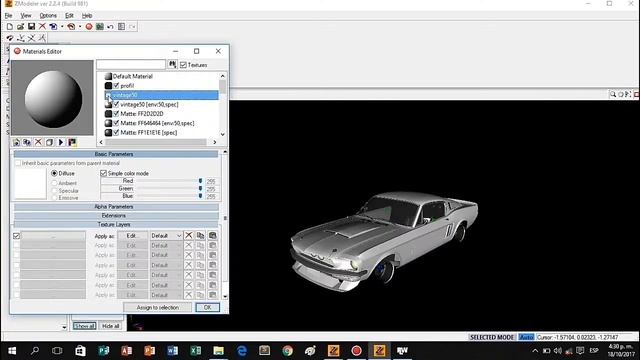Add a new material below the preview sphere
This screenshot has height=360, width=640.
click(x=16, y=142)
